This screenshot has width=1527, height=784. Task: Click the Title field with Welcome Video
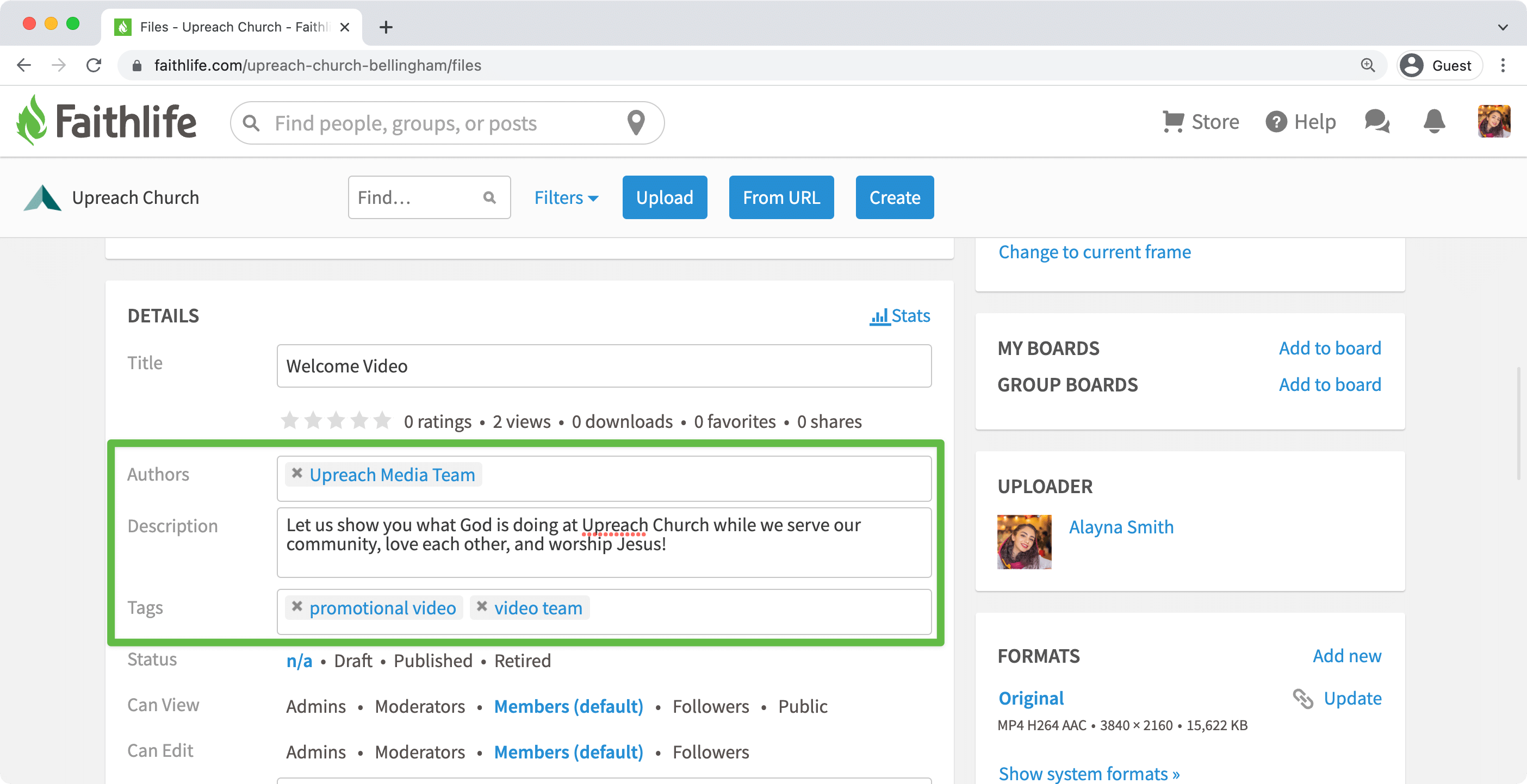click(604, 365)
